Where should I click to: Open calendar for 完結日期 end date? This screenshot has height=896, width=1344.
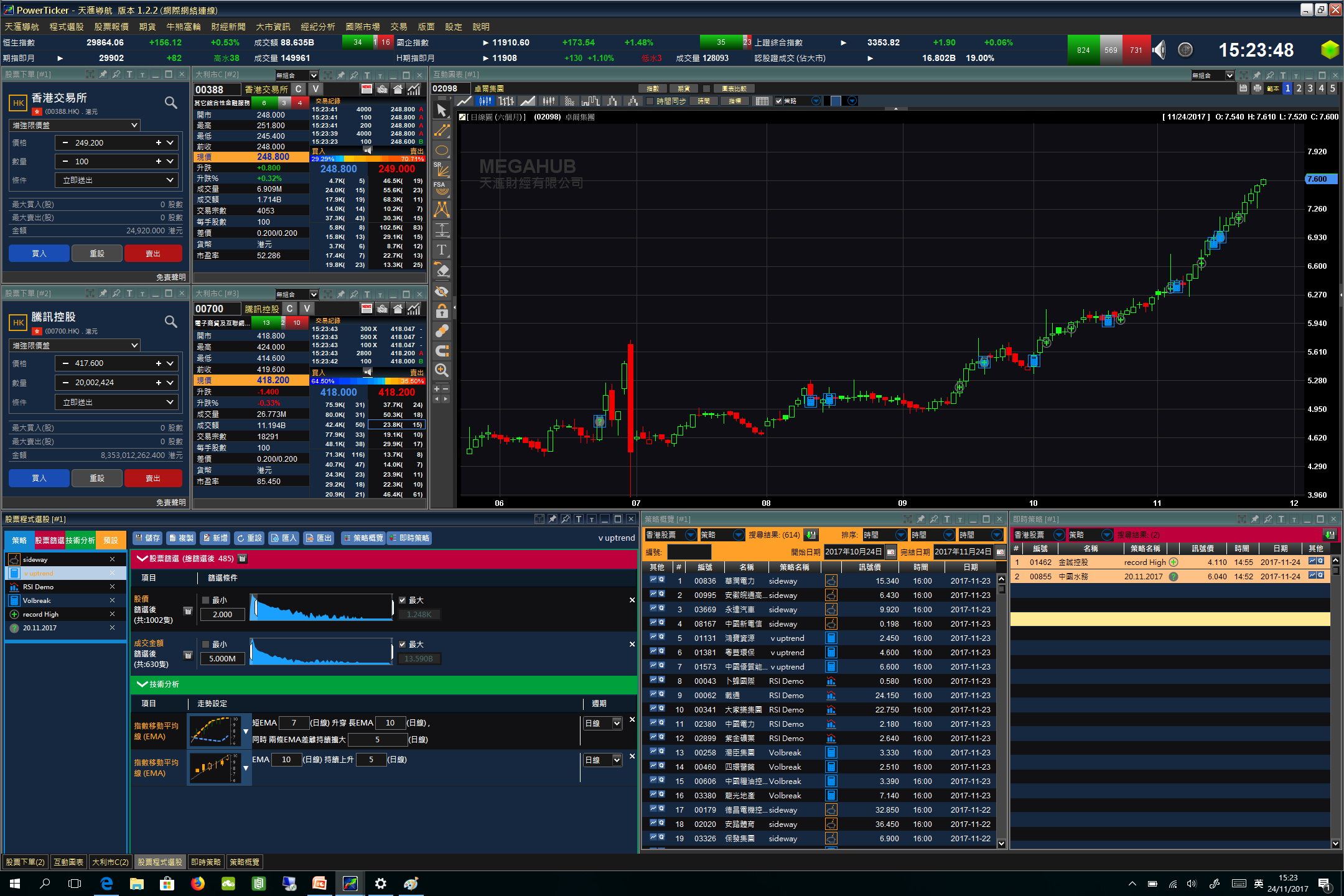[1000, 551]
